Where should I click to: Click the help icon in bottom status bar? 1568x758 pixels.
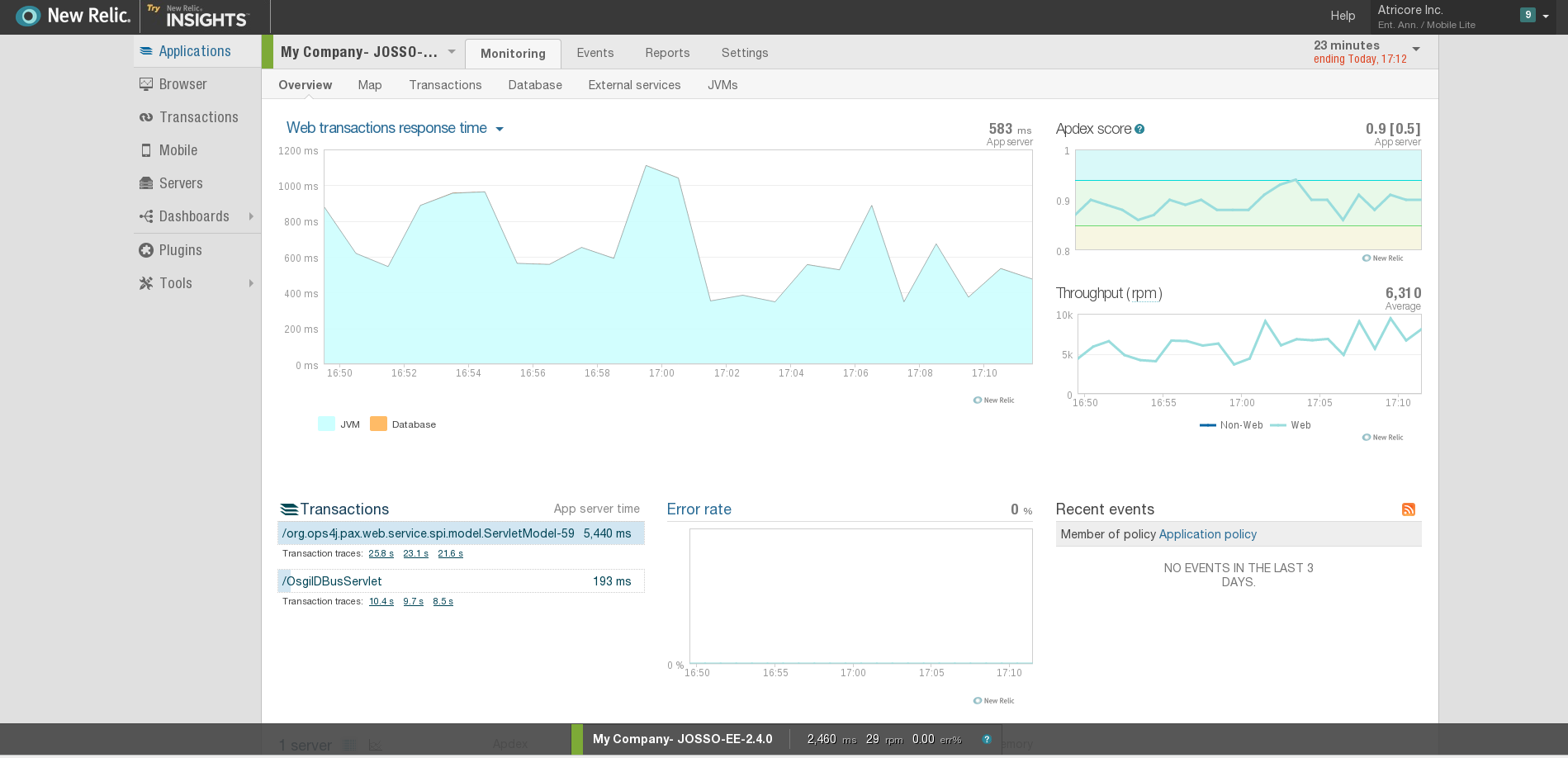[987, 739]
